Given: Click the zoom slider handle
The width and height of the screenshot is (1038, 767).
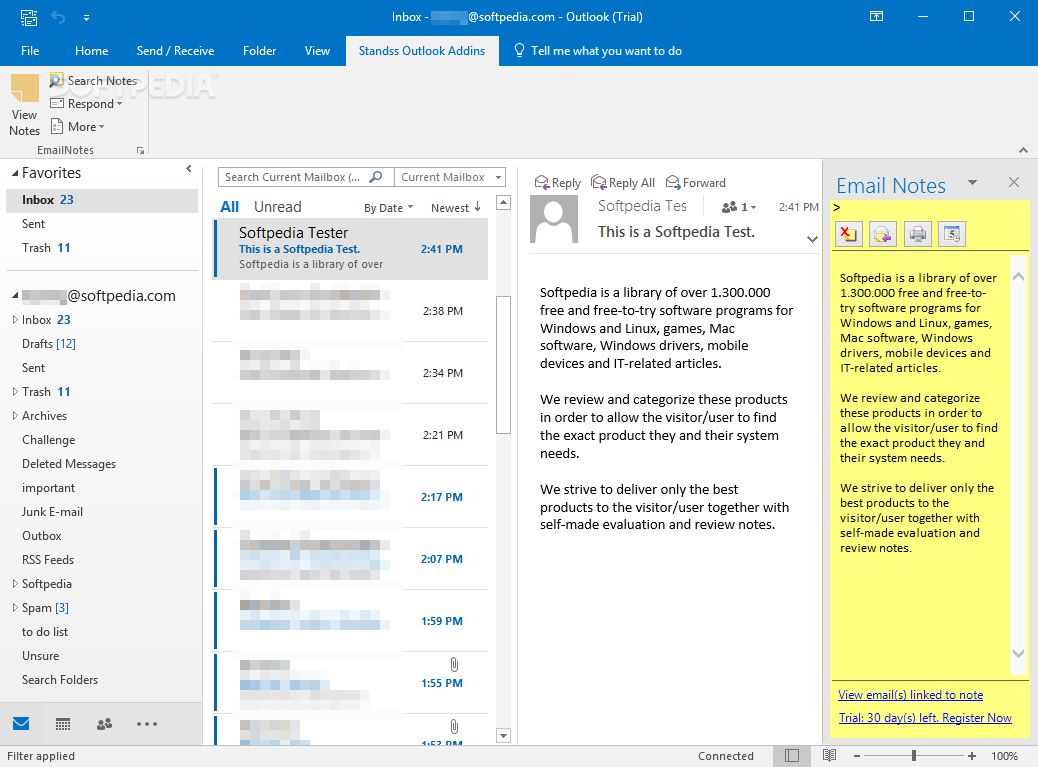Looking at the screenshot, I should click(x=914, y=756).
